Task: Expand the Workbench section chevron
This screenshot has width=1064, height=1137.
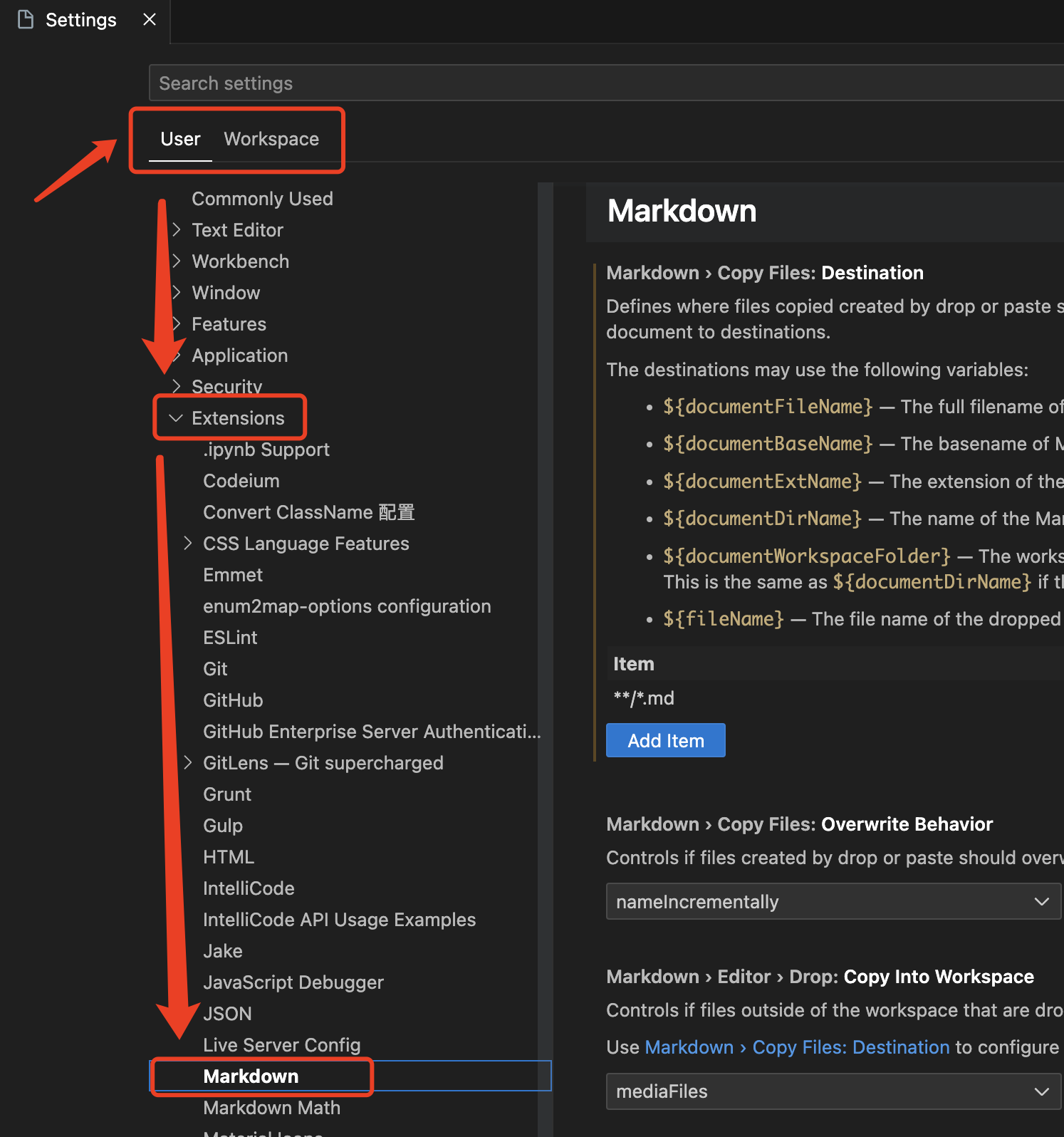Action: (177, 261)
